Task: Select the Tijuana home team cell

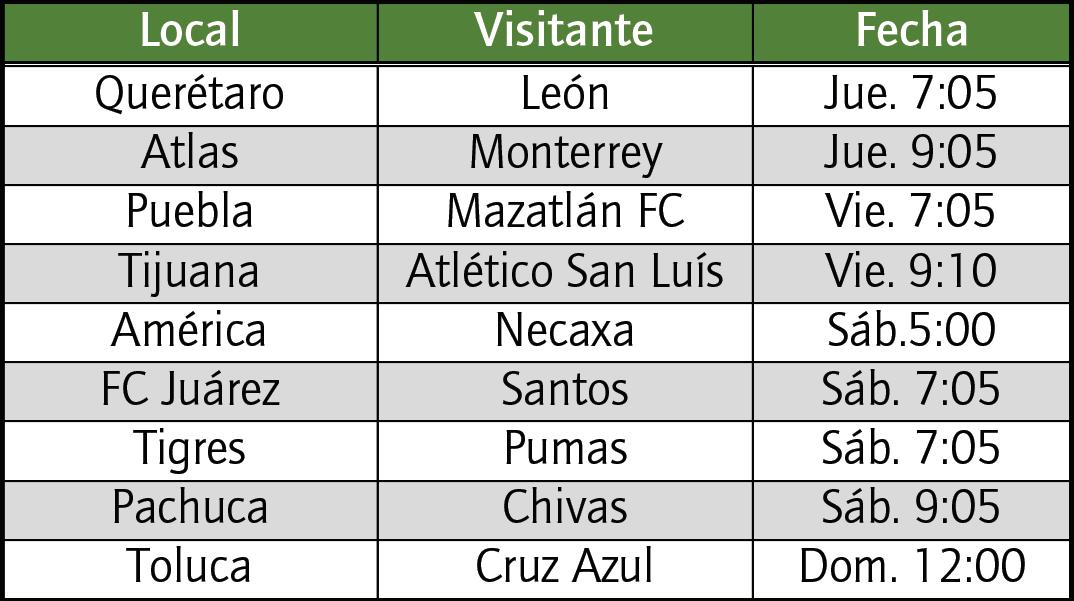Action: [x=190, y=273]
